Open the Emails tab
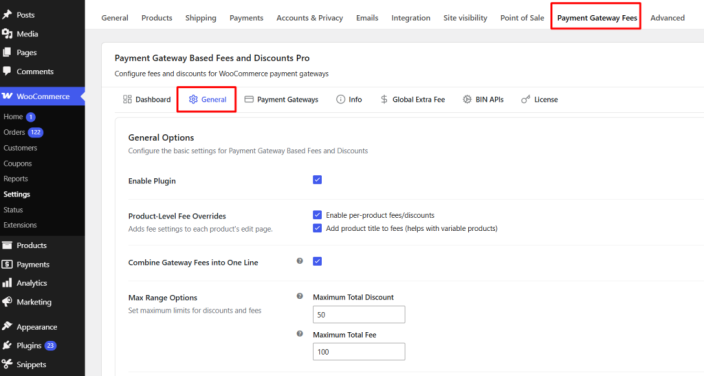This screenshot has width=704, height=376. pos(367,18)
